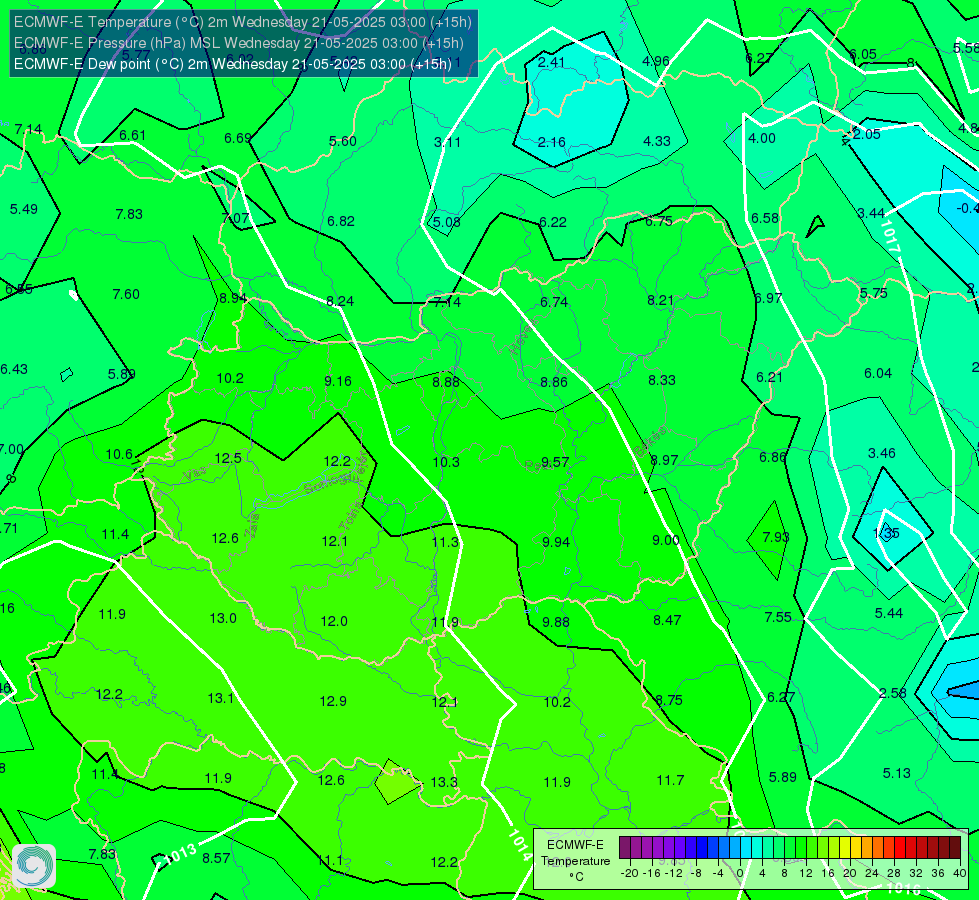Screen dimensions: 979x900
Task: Click the 13.0 temperature value
Action: [223, 618]
